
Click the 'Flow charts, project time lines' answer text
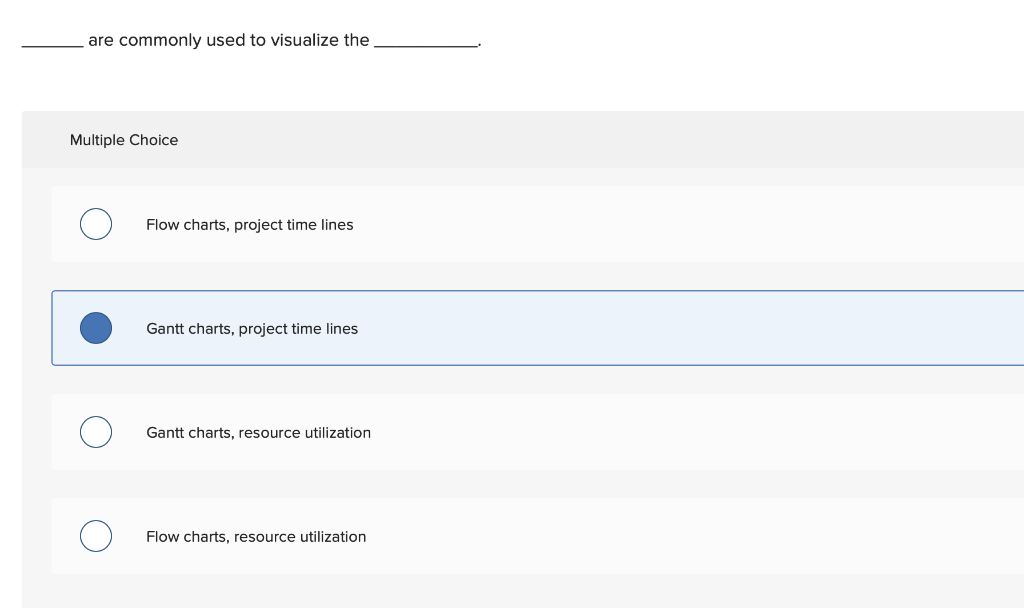click(249, 225)
